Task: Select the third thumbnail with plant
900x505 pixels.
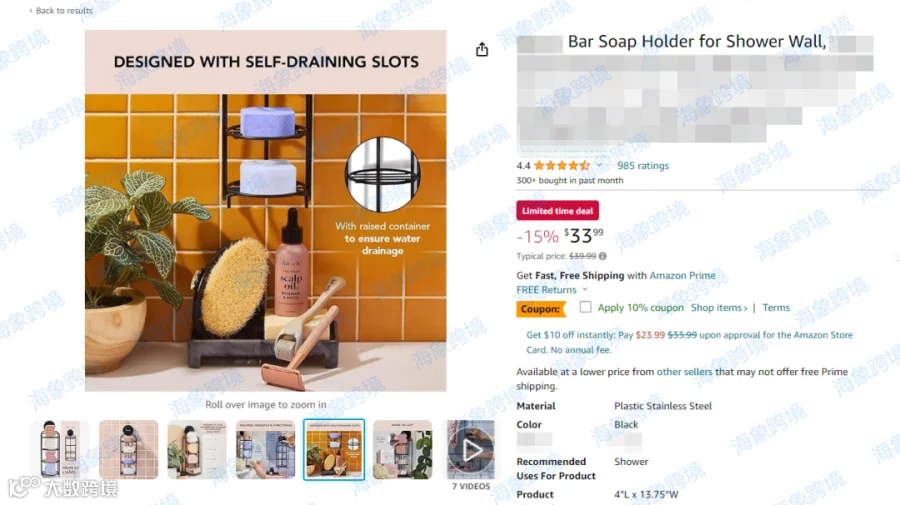Action: coord(197,450)
